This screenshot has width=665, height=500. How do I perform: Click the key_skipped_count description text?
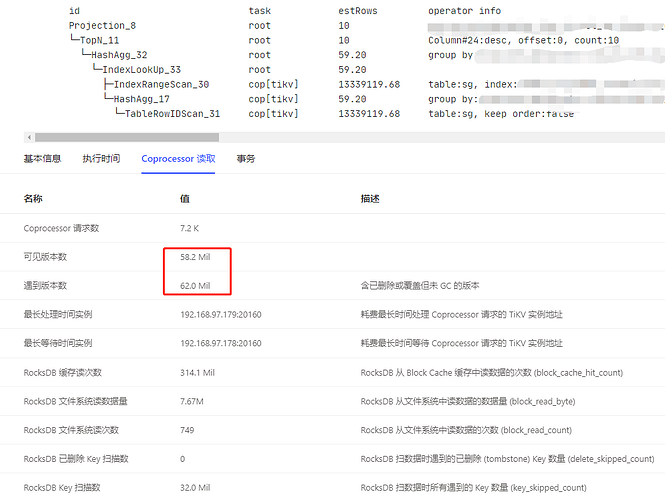point(474,488)
